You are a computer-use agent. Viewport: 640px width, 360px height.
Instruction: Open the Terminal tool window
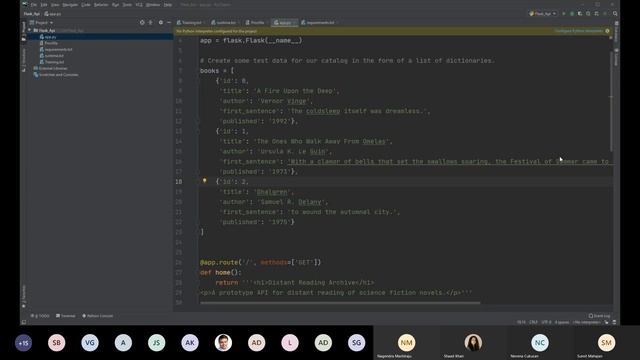tap(66, 316)
